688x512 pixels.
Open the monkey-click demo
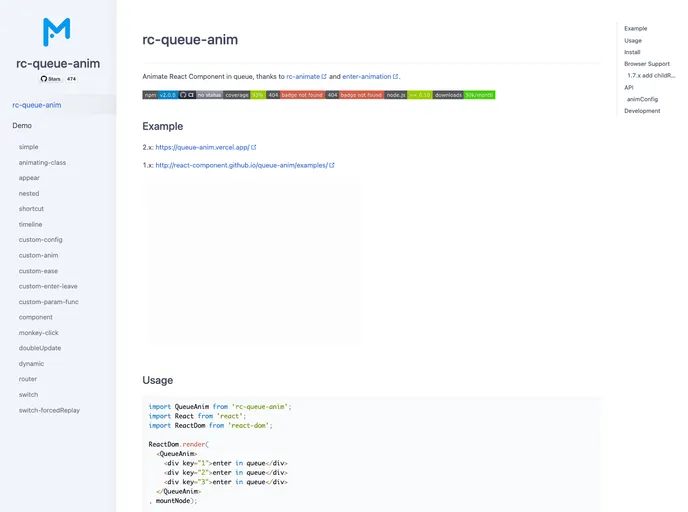39,333
